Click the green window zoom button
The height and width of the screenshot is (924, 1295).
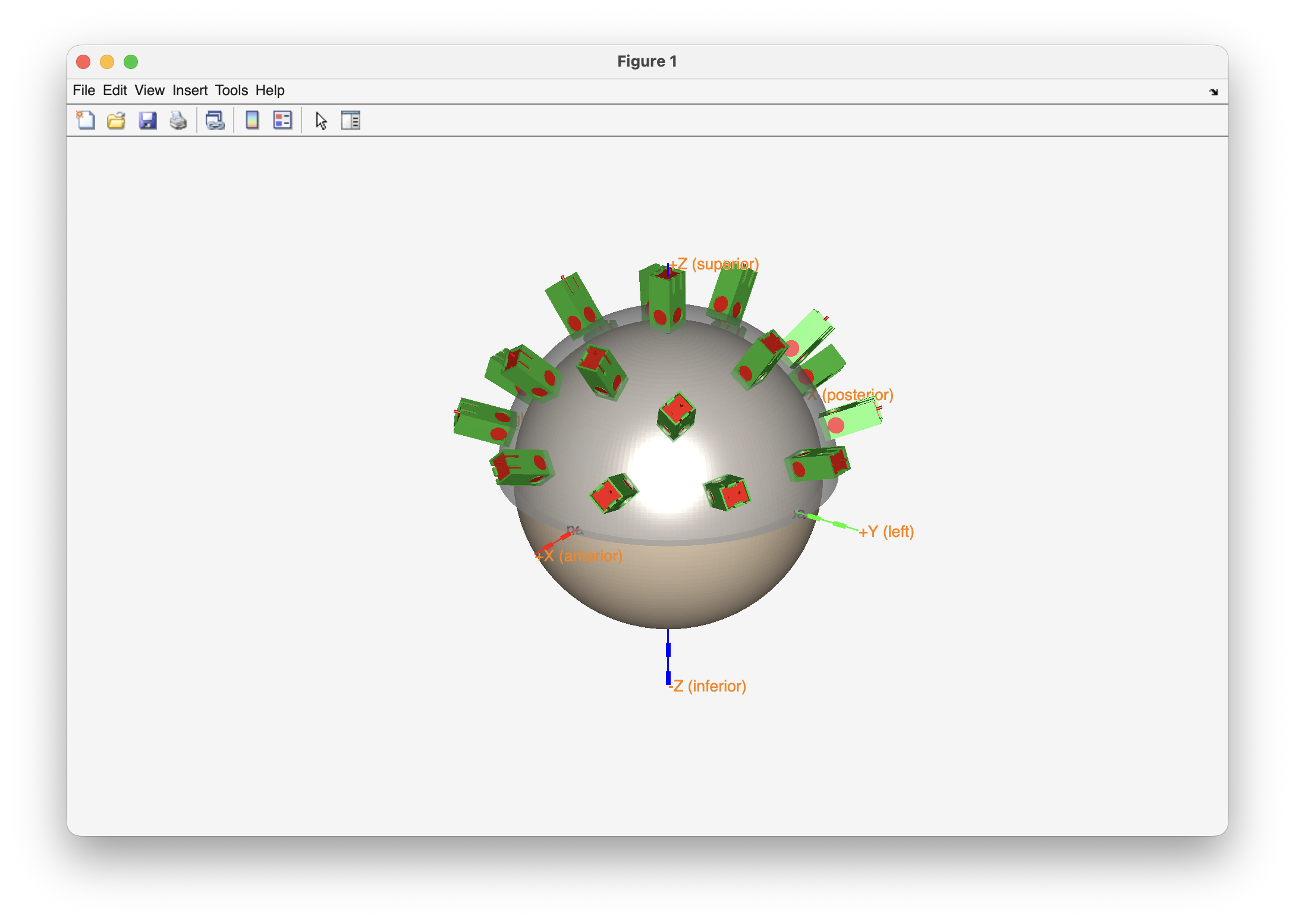131,62
